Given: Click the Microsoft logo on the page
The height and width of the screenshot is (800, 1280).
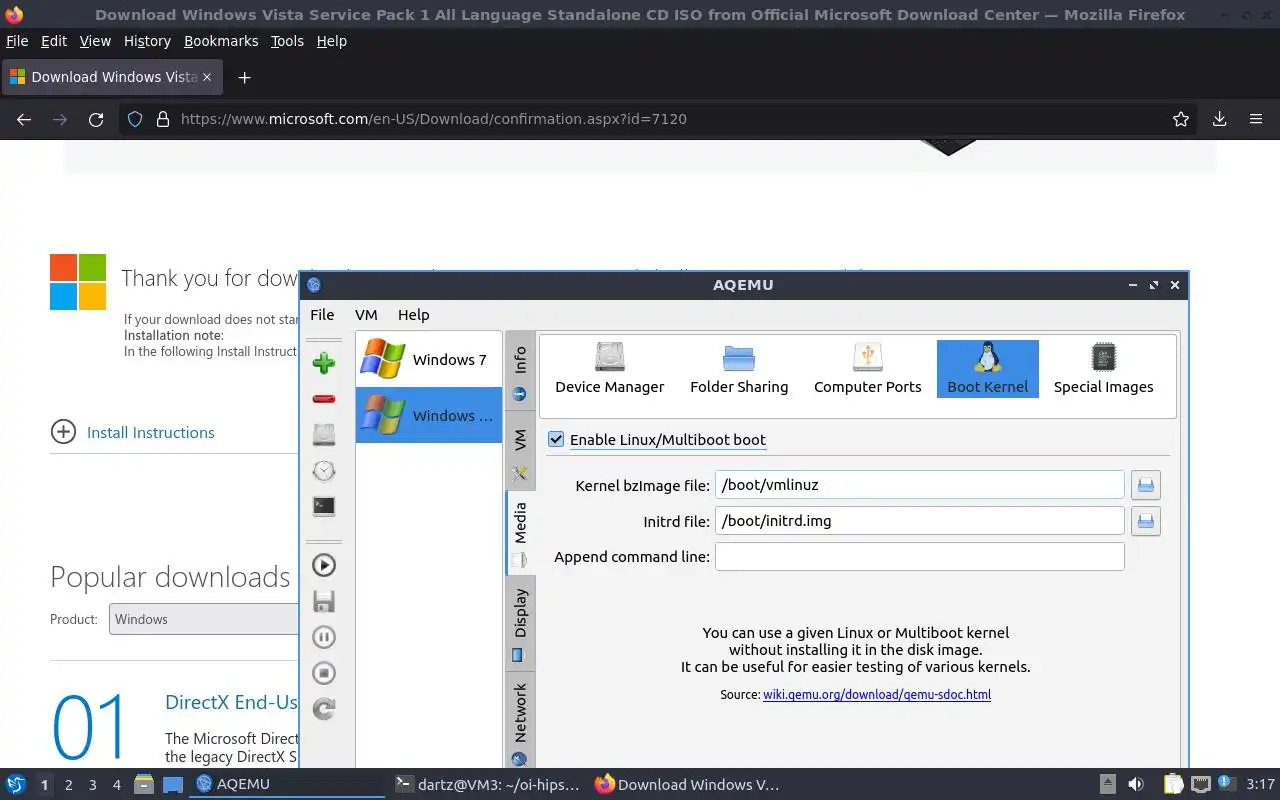Looking at the screenshot, I should (78, 281).
